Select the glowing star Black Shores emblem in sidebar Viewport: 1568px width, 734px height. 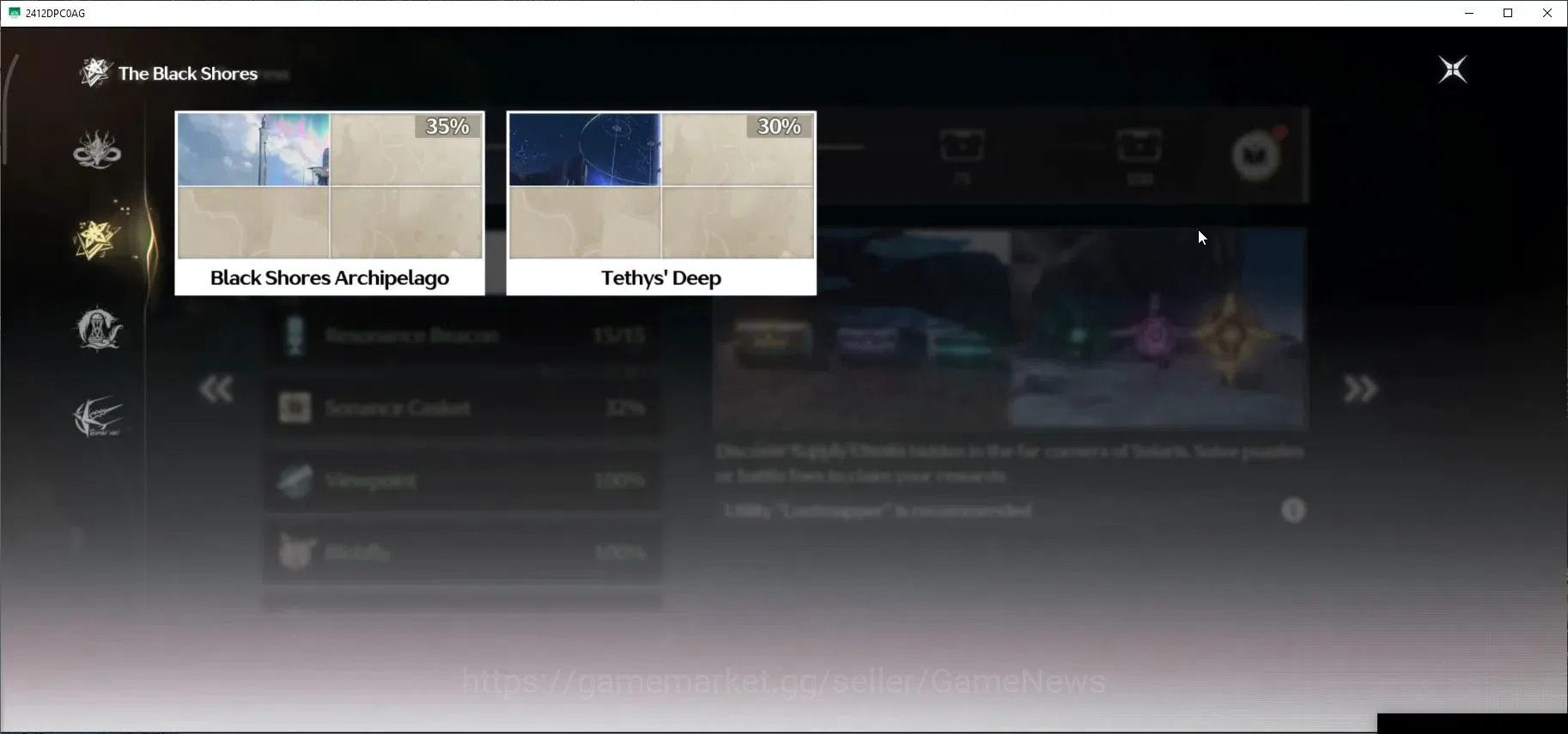pyautogui.click(x=97, y=239)
